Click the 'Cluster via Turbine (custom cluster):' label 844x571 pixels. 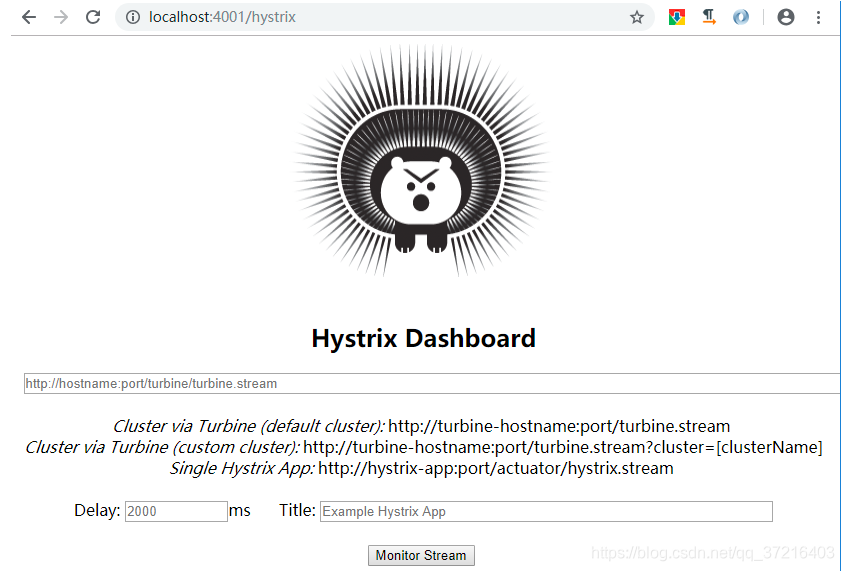coord(163,447)
